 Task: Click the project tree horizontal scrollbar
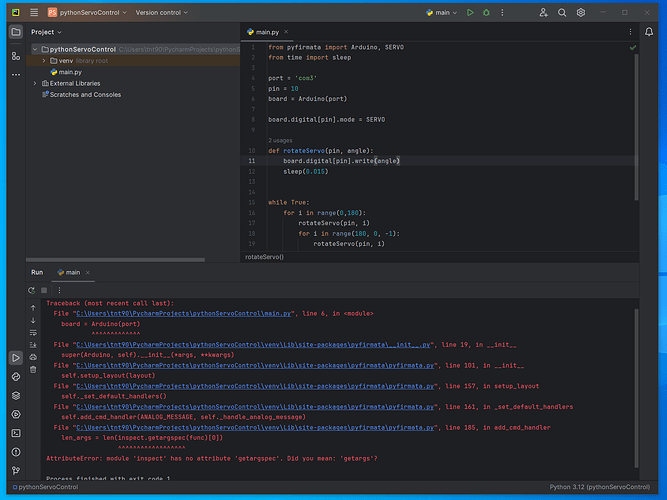115,260
